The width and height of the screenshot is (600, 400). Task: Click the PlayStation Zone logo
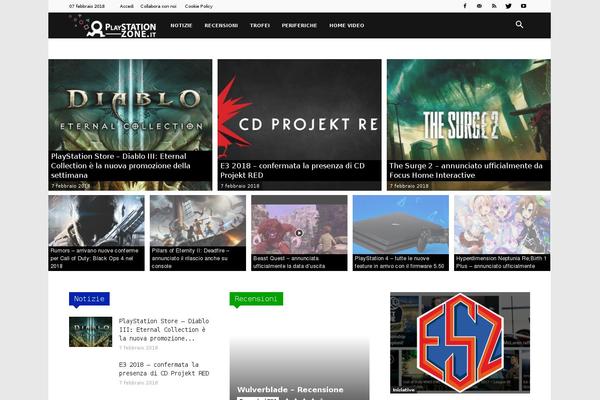(113, 26)
